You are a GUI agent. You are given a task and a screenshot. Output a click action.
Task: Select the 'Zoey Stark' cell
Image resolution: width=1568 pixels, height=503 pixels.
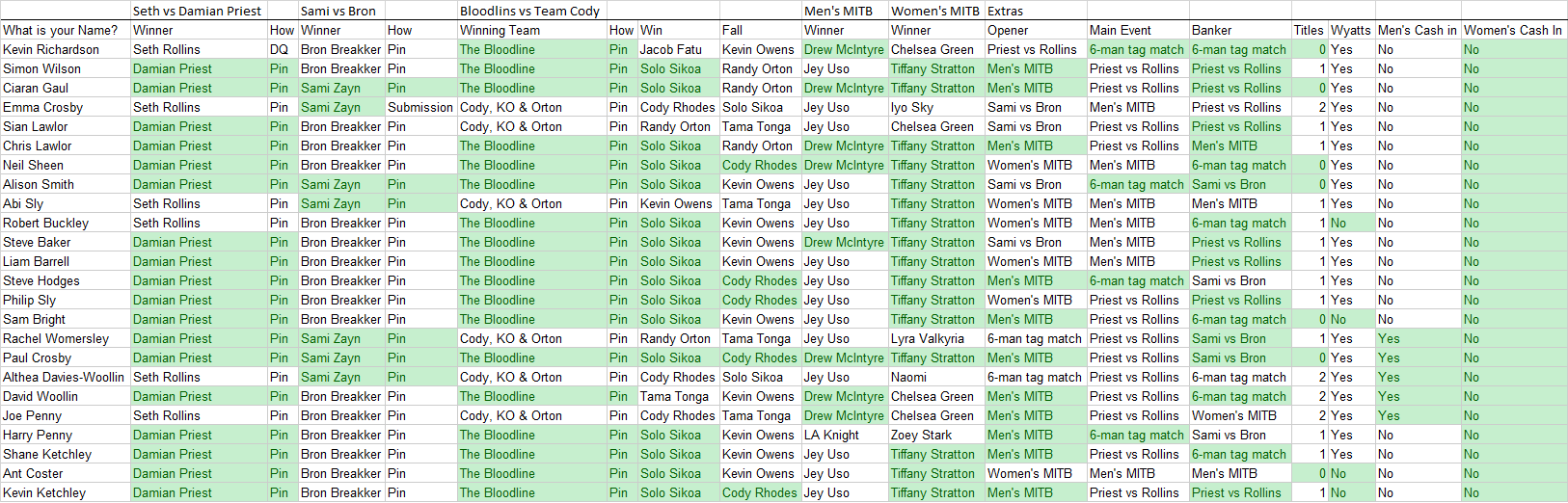click(x=921, y=435)
